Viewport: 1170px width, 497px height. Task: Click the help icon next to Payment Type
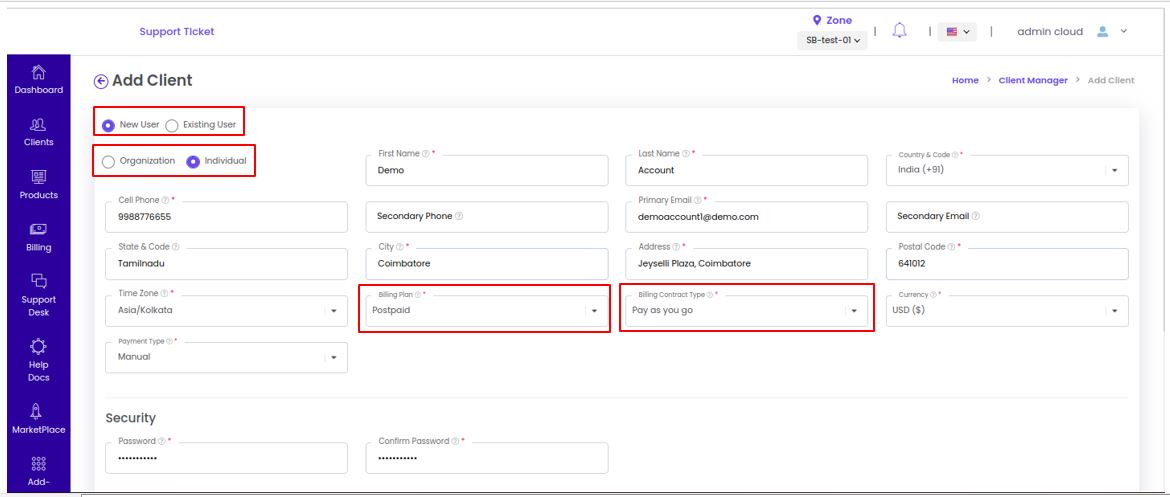[x=169, y=341]
